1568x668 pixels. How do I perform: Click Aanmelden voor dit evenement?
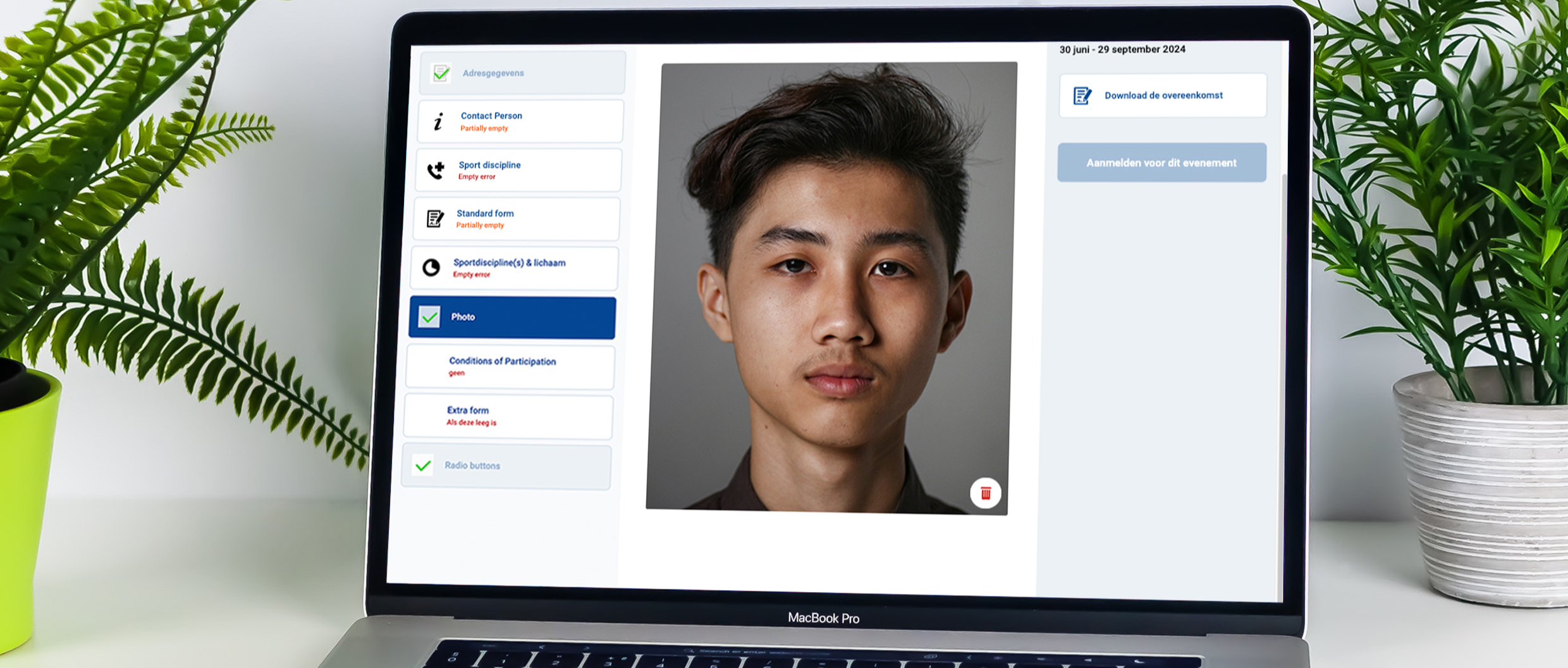tap(1161, 163)
